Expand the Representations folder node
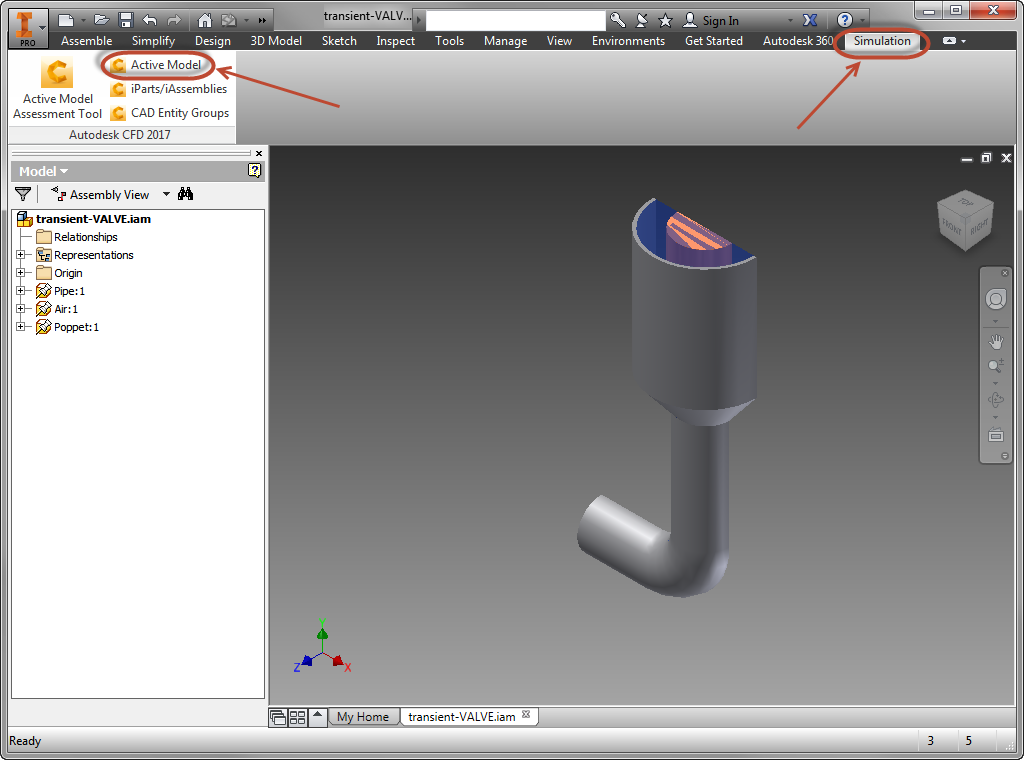Viewport: 1024px width, 760px height. [x=20, y=255]
